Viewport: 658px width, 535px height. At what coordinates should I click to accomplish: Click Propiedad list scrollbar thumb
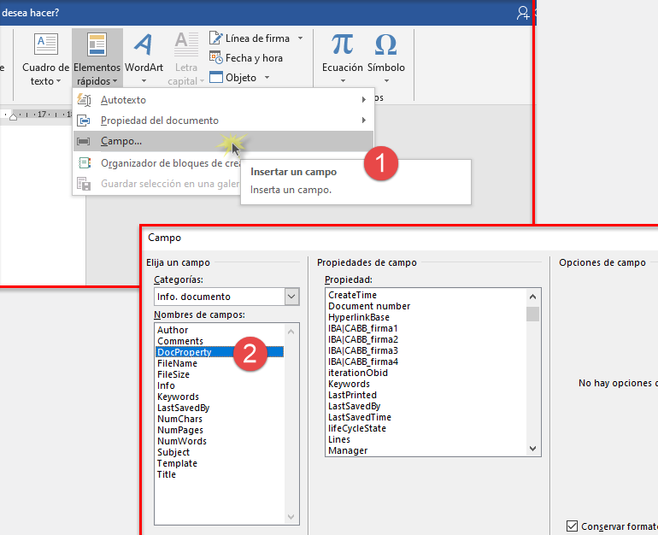pyautogui.click(x=533, y=314)
